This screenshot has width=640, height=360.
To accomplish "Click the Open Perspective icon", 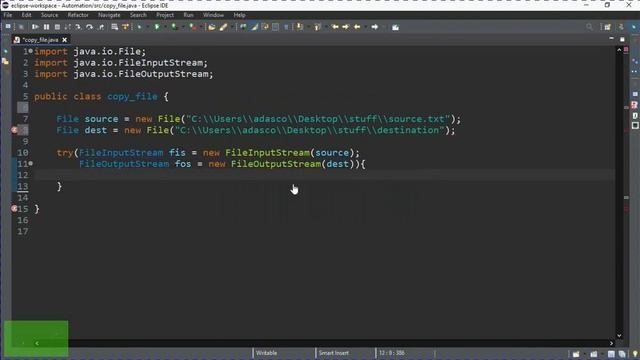I will [607, 27].
